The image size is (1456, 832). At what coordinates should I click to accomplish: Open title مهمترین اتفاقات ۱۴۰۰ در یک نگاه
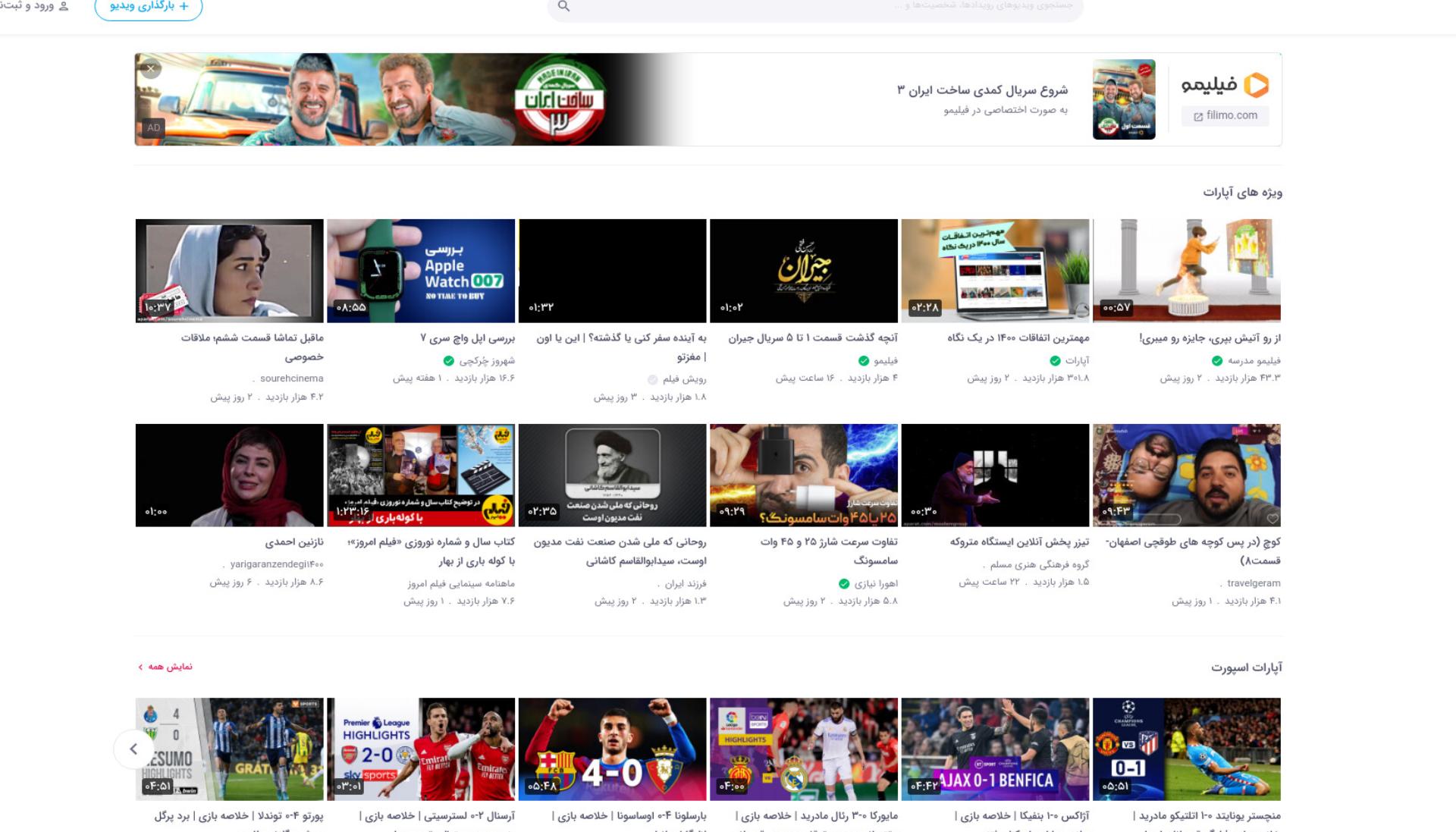click(x=1018, y=338)
